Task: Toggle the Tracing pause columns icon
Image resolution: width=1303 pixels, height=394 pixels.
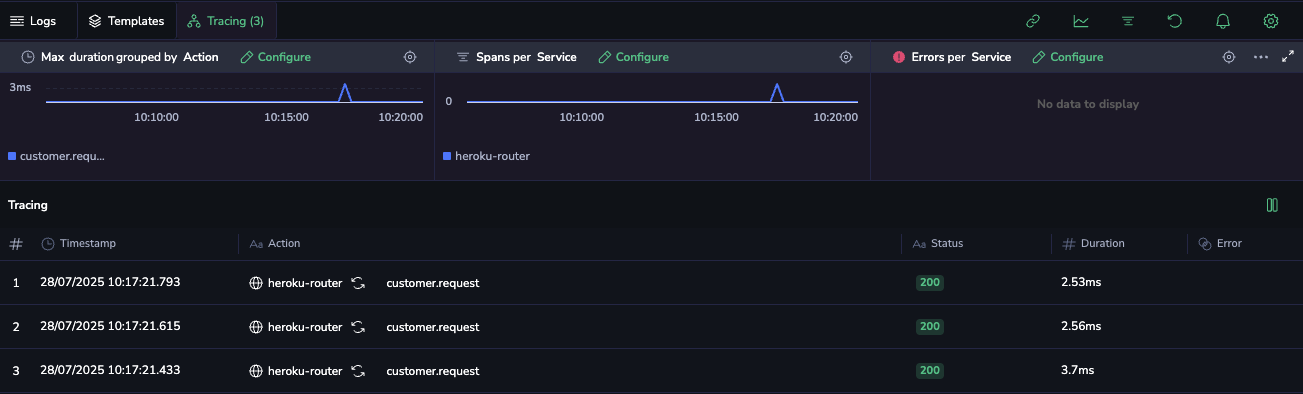Action: [1272, 205]
